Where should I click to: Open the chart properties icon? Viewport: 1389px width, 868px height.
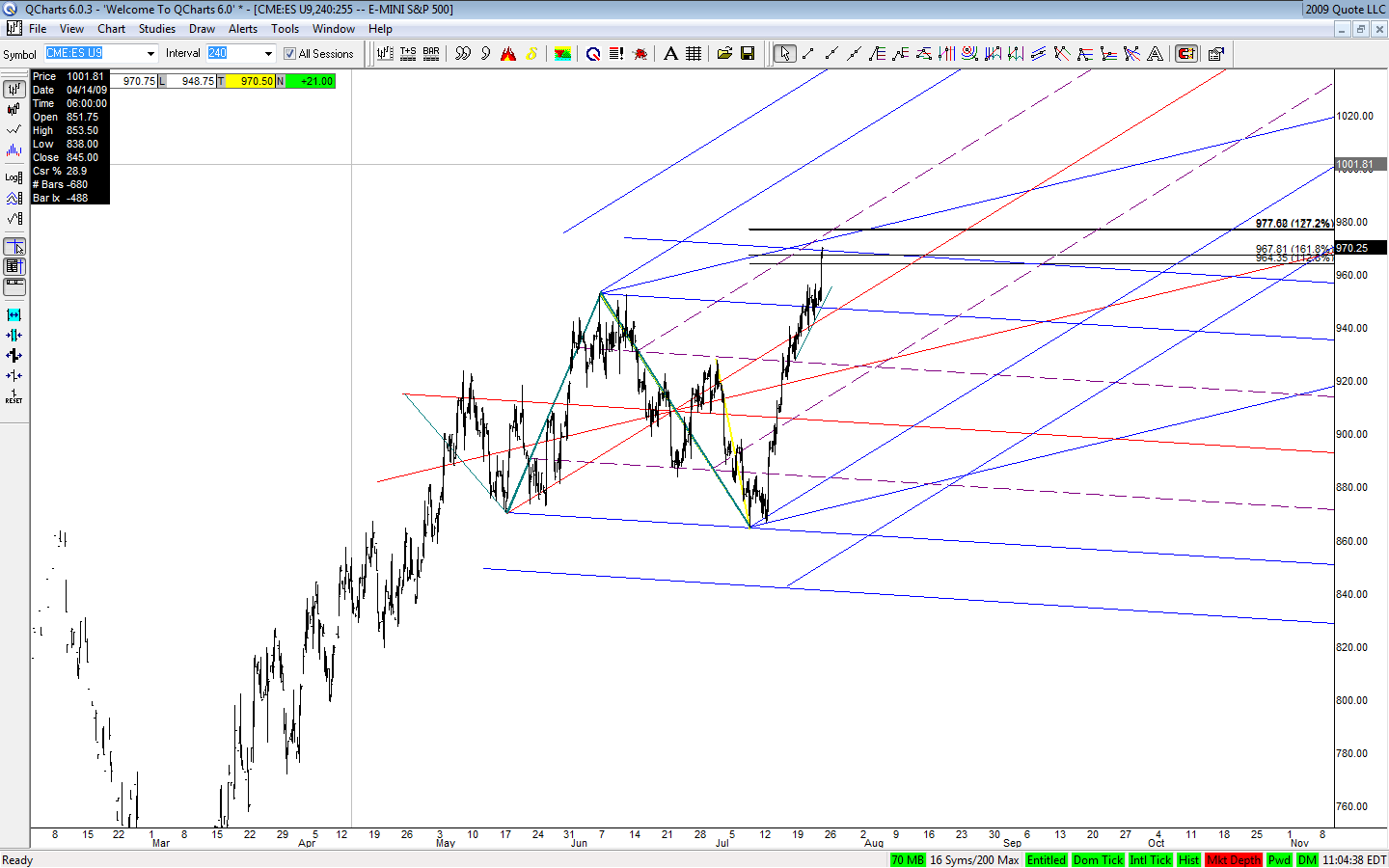pyautogui.click(x=1216, y=54)
